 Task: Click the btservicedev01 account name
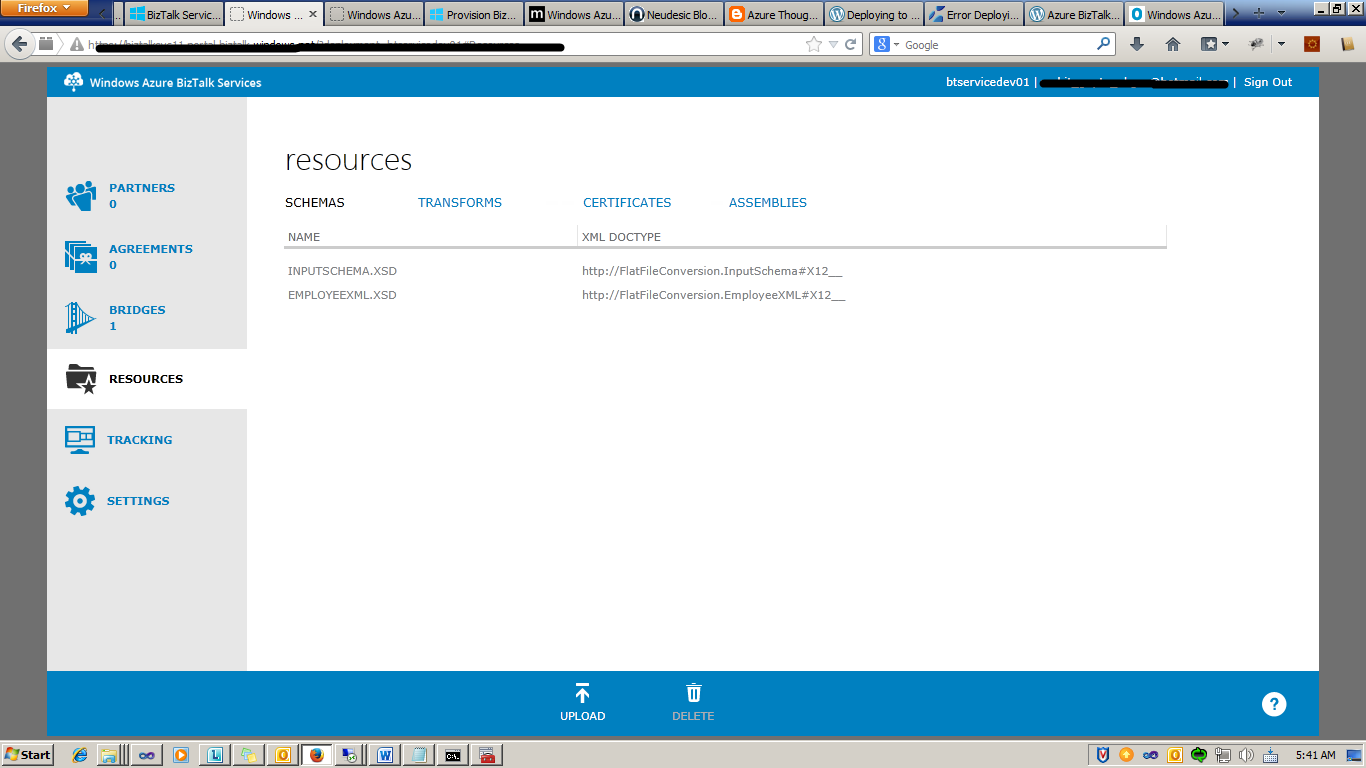987,82
